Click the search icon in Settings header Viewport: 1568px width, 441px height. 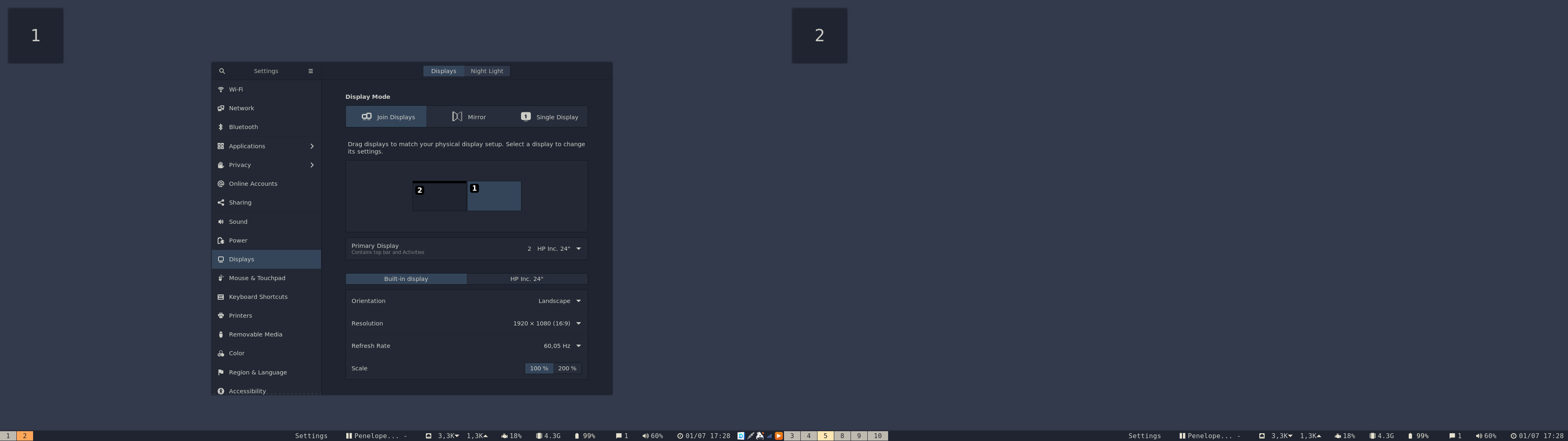222,71
